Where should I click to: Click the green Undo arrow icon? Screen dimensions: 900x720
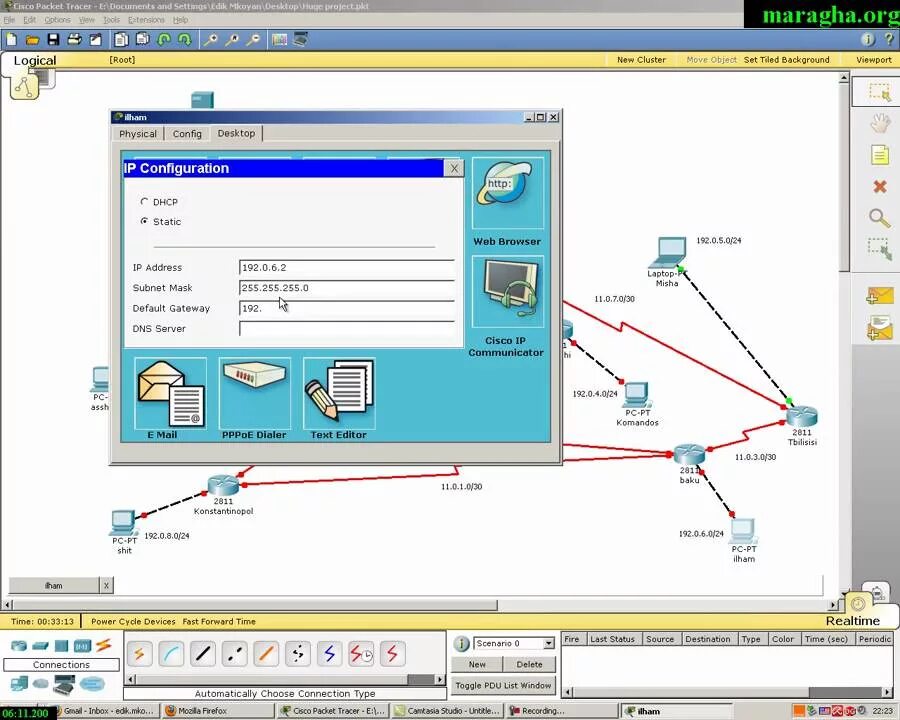[x=164, y=40]
